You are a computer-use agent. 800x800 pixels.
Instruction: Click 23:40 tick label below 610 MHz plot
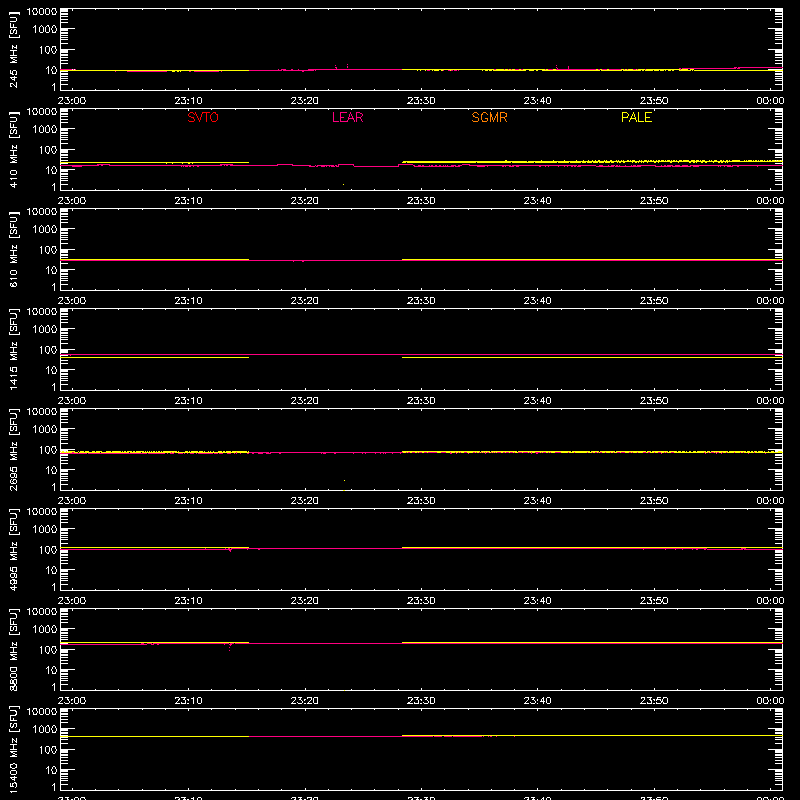tap(537, 301)
